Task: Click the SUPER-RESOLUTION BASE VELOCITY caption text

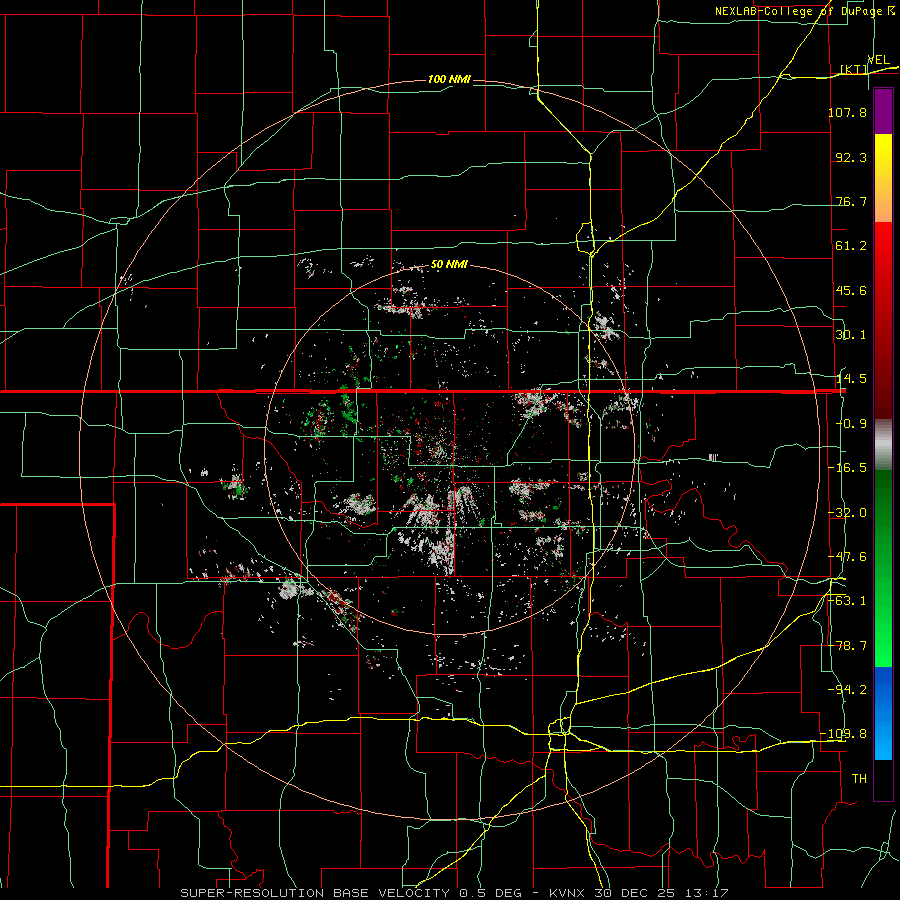Action: click(x=315, y=893)
